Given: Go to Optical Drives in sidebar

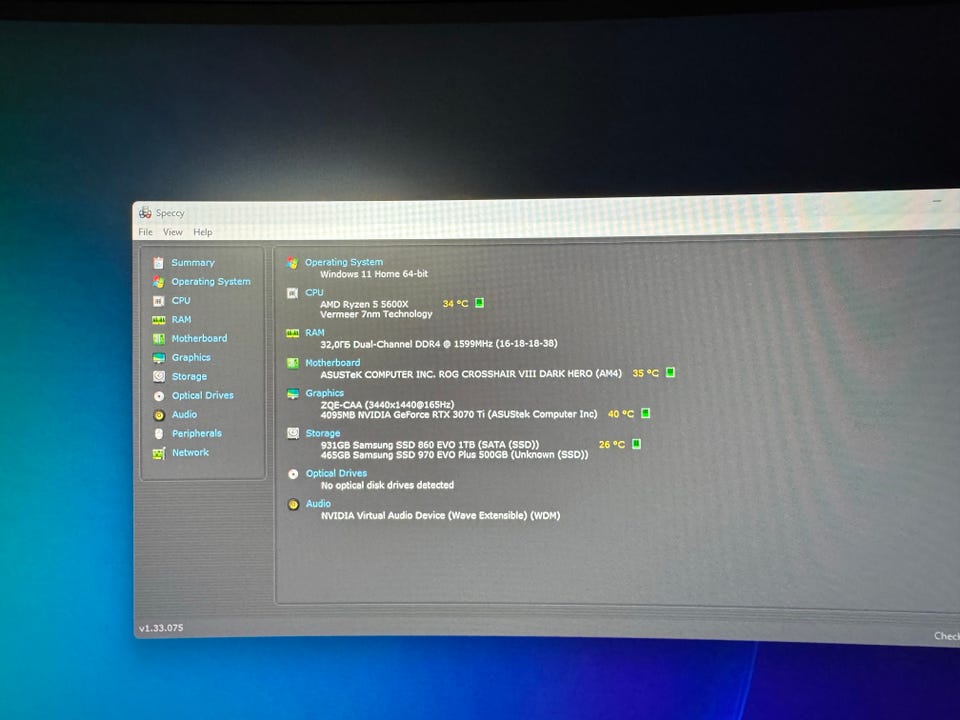Looking at the screenshot, I should (x=203, y=396).
